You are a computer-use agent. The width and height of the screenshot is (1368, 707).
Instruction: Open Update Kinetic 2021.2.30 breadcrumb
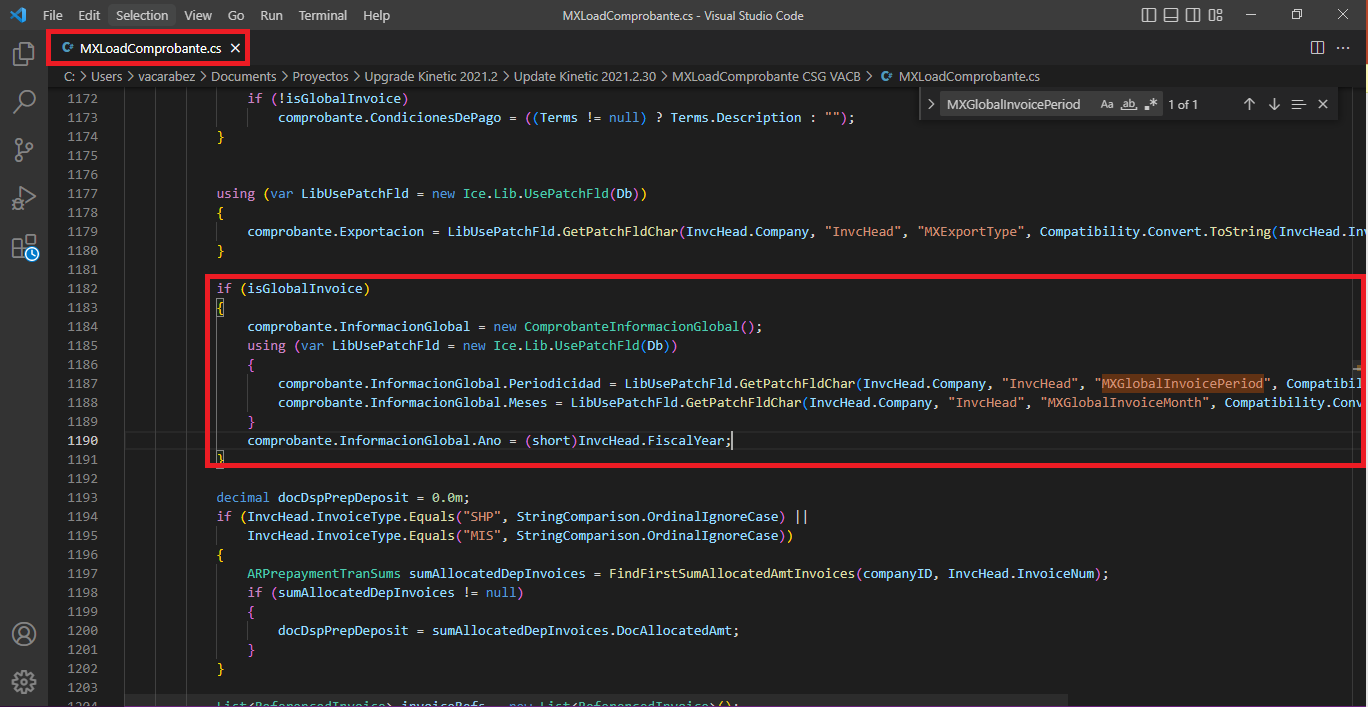point(585,76)
